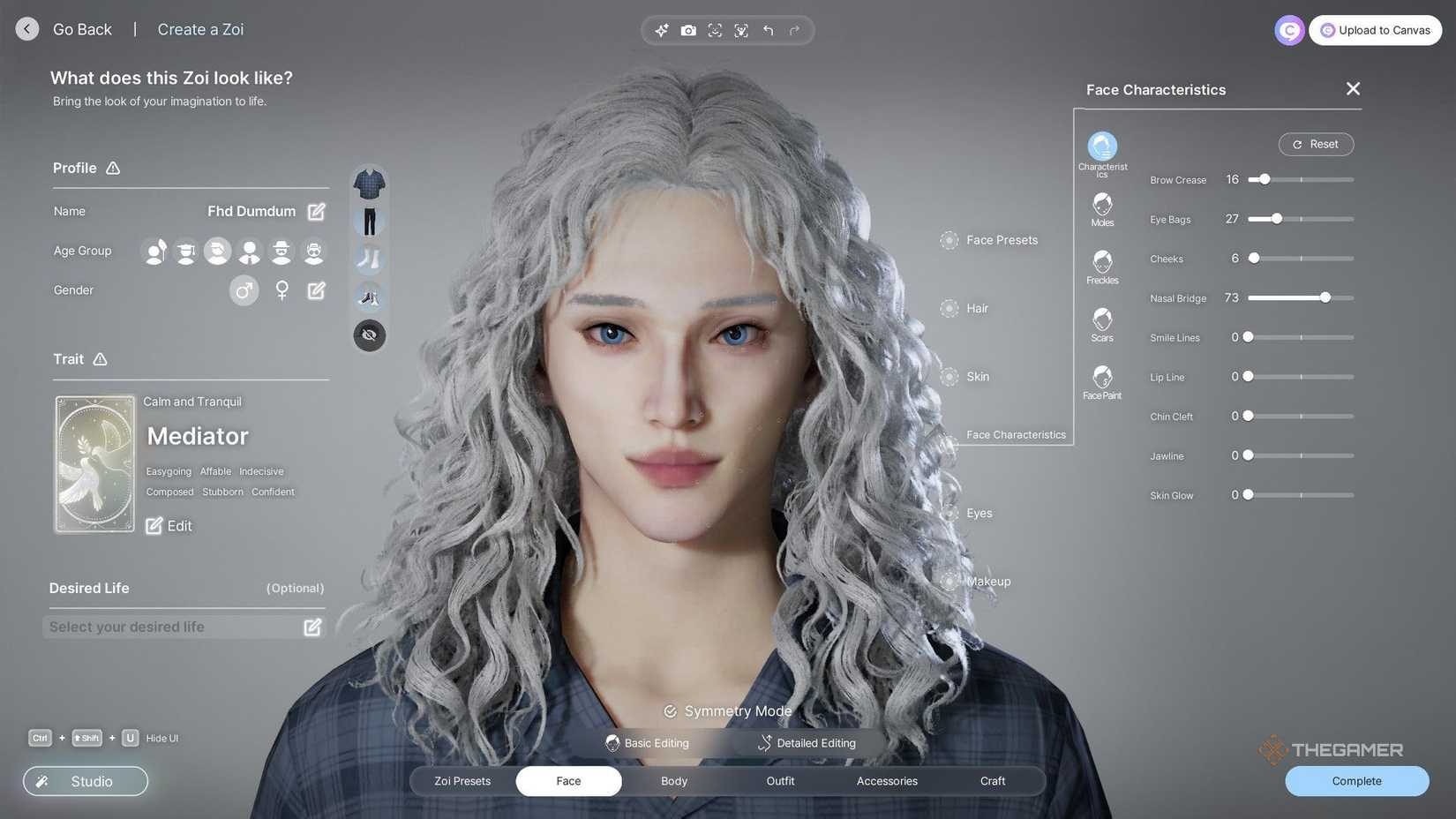Reset the Face Characteristics settings

[1316, 144]
